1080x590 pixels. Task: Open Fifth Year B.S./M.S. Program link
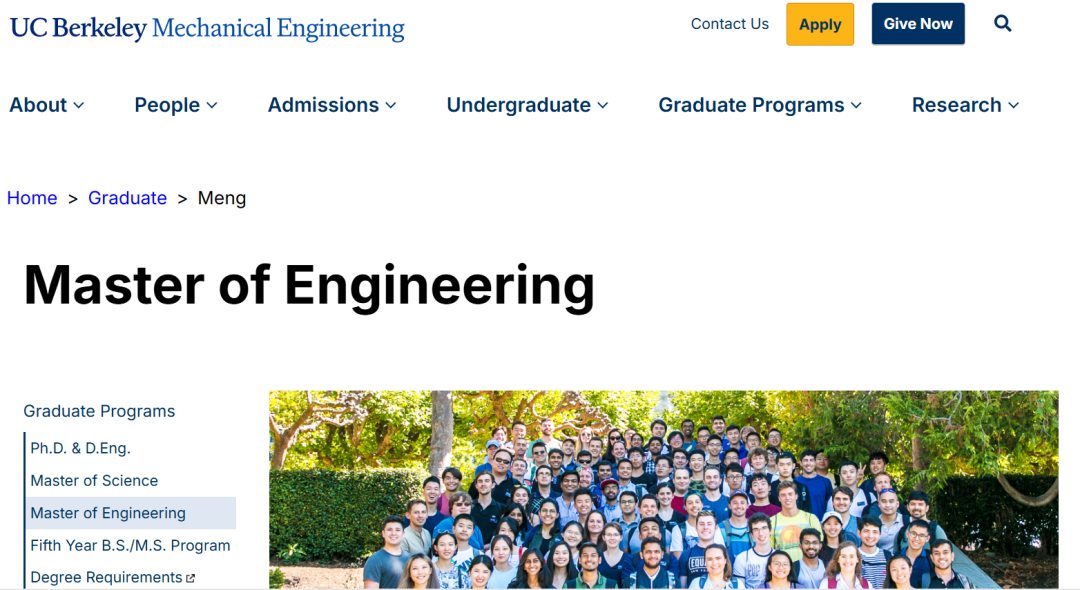pos(130,545)
